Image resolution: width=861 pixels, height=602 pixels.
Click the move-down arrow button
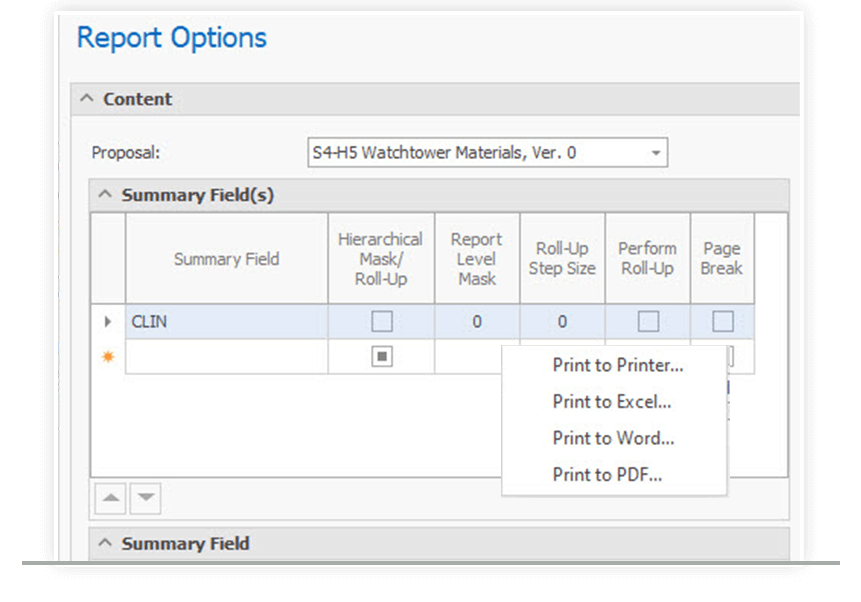(143, 497)
